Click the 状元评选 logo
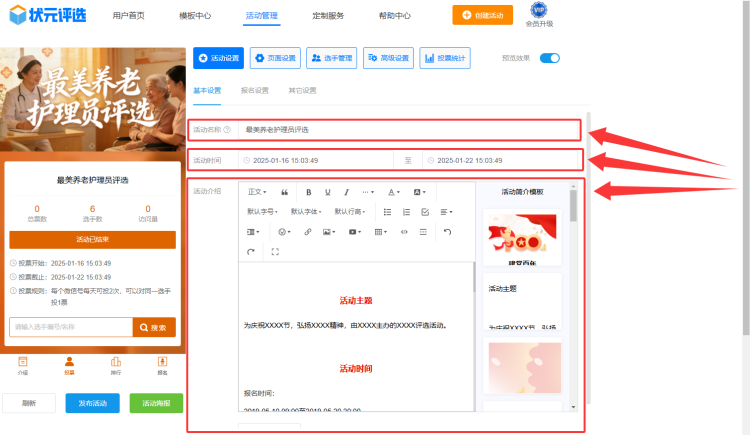The width and height of the screenshot is (750, 435). point(48,15)
